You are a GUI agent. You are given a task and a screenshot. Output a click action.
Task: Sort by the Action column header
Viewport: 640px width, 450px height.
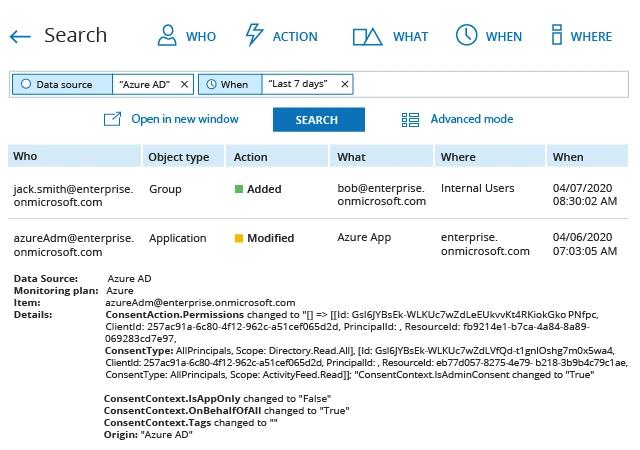click(x=277, y=156)
